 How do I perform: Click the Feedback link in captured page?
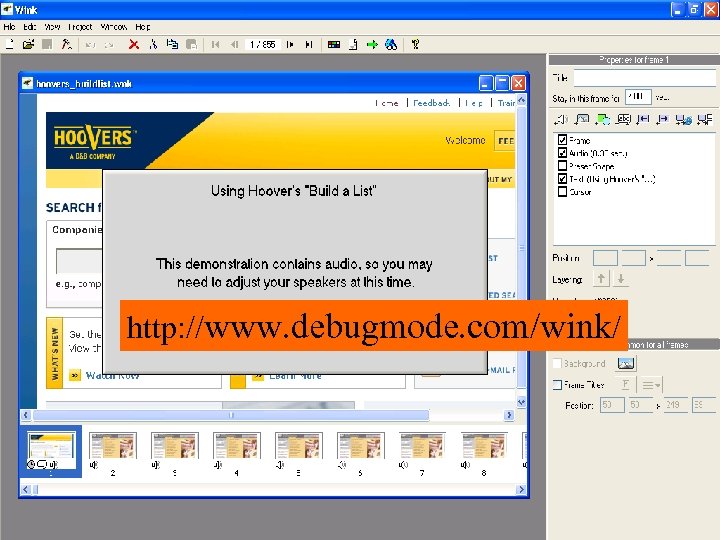tap(431, 103)
